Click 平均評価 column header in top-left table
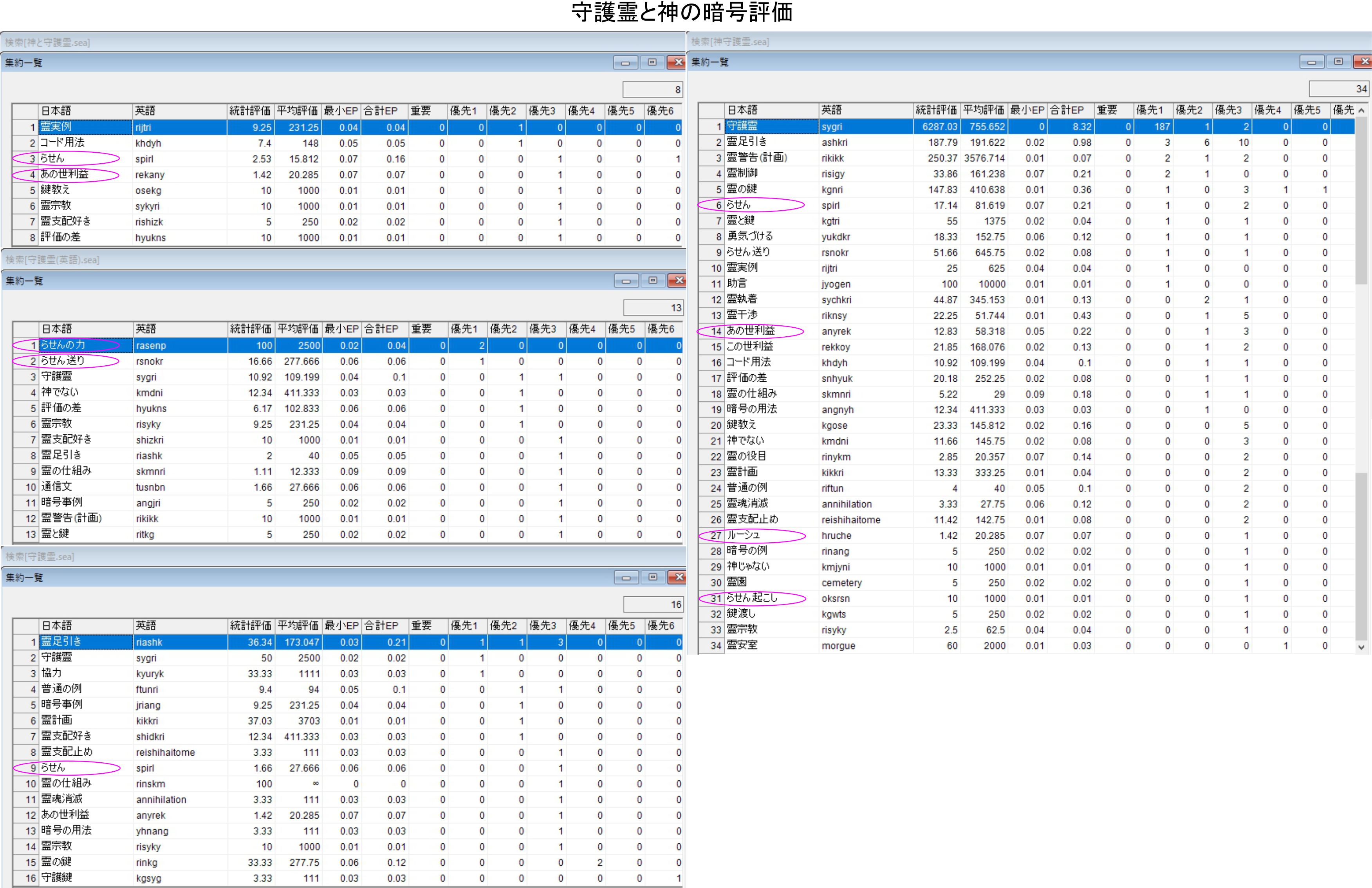The height and width of the screenshot is (888, 1372). click(x=297, y=111)
